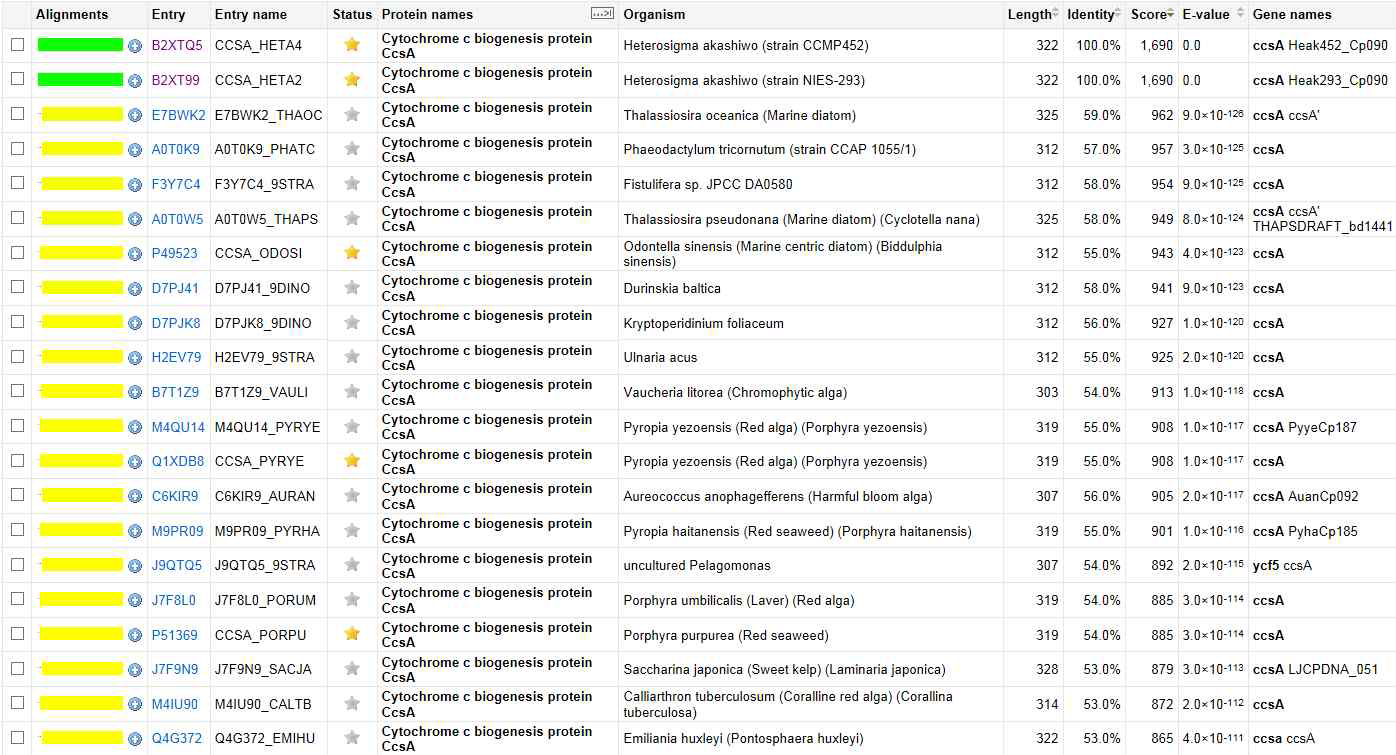
Task: Check the box for D7PJK8 row
Action: 17,322
